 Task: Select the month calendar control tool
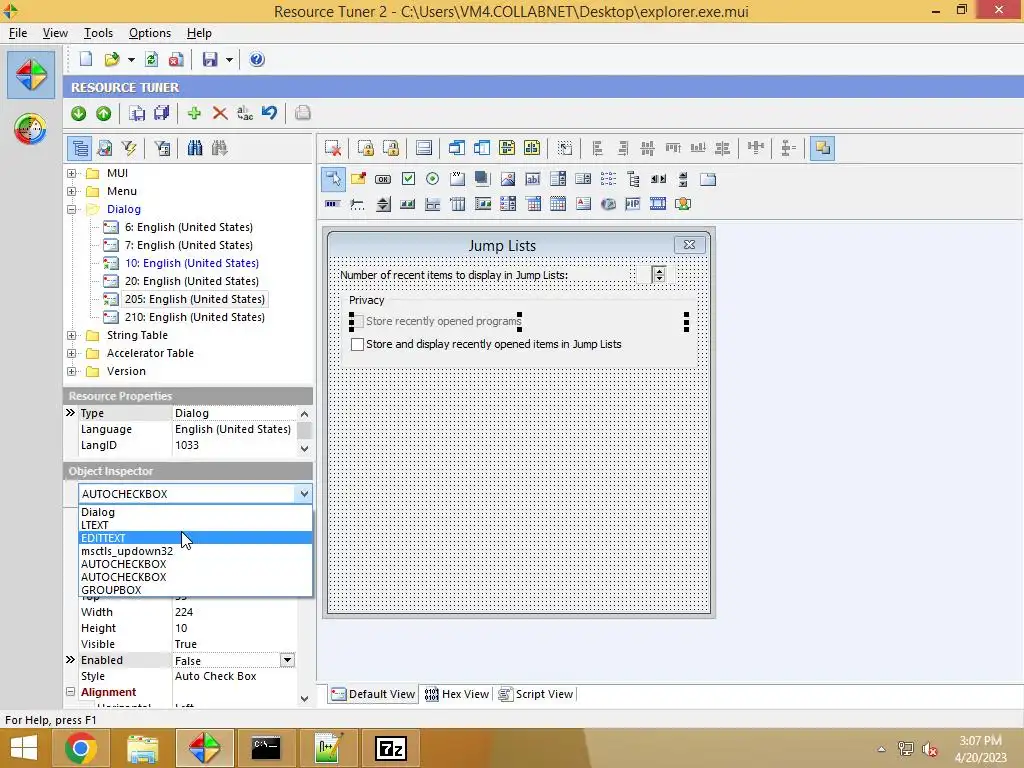pos(558,204)
